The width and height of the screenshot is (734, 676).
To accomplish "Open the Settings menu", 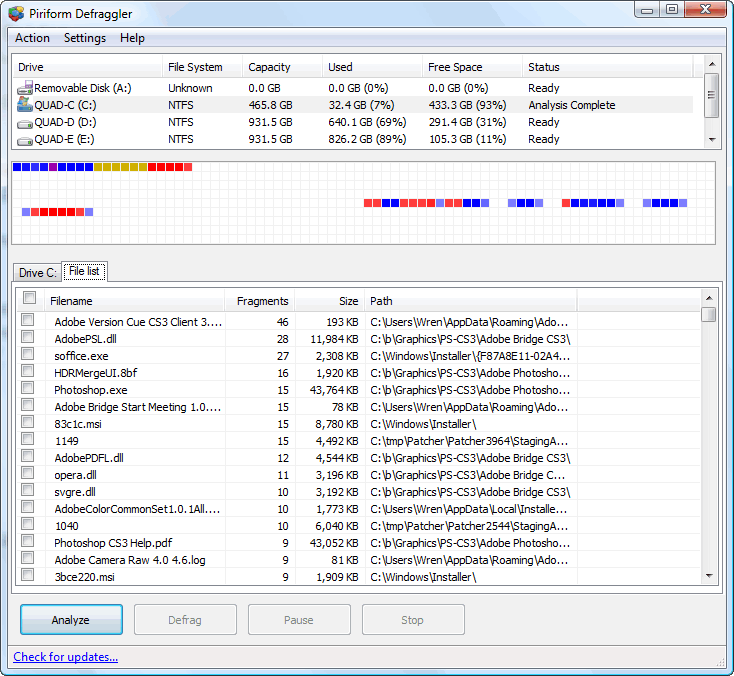I will tap(85, 38).
